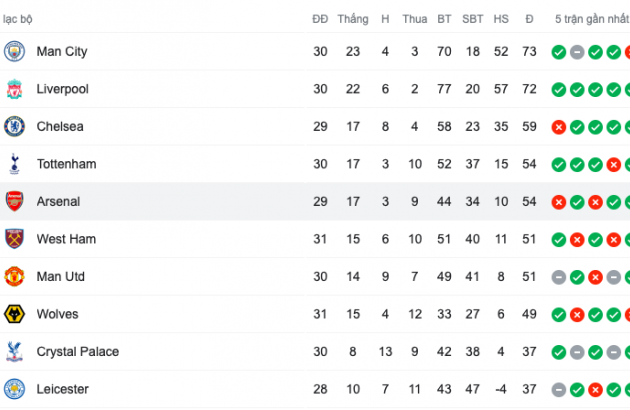Click the West Ham club crest
Image resolution: width=630 pixels, height=410 pixels.
(x=14, y=239)
